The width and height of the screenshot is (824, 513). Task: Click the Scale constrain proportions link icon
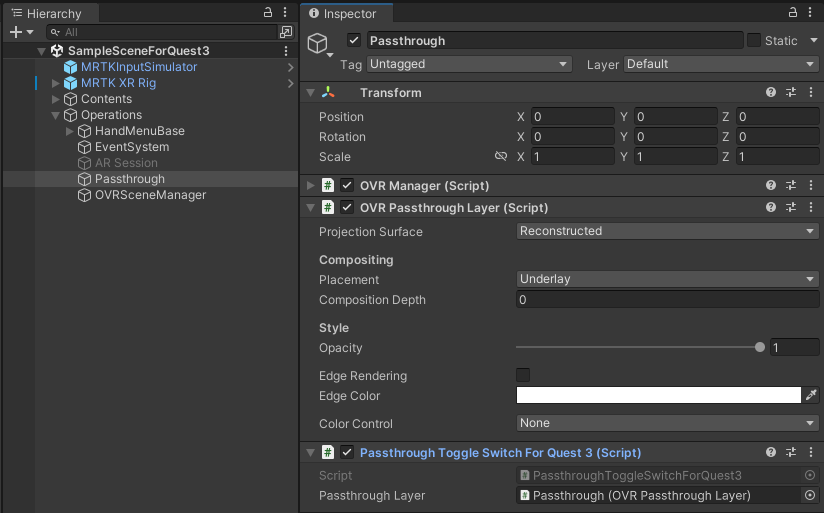pos(501,157)
